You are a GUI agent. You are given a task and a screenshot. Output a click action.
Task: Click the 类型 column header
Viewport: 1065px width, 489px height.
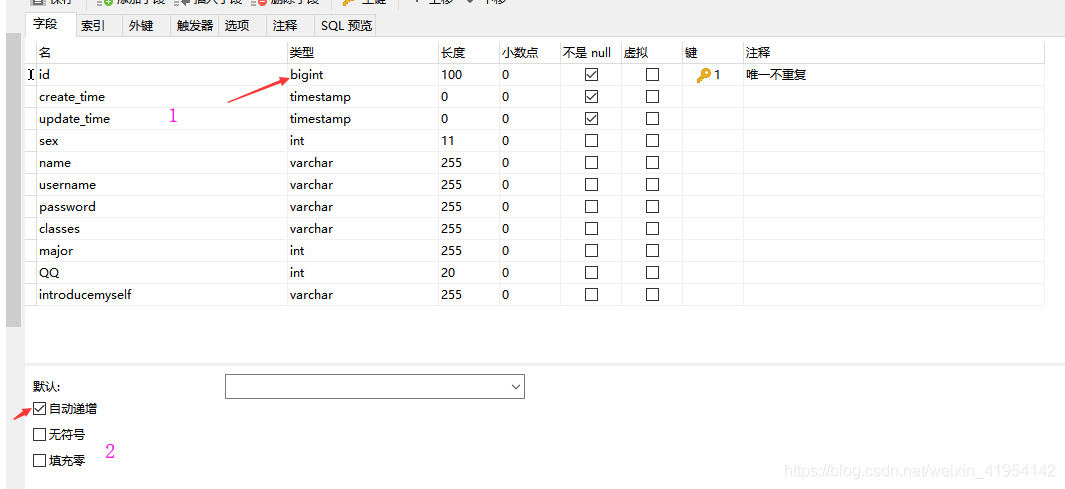[x=302, y=53]
